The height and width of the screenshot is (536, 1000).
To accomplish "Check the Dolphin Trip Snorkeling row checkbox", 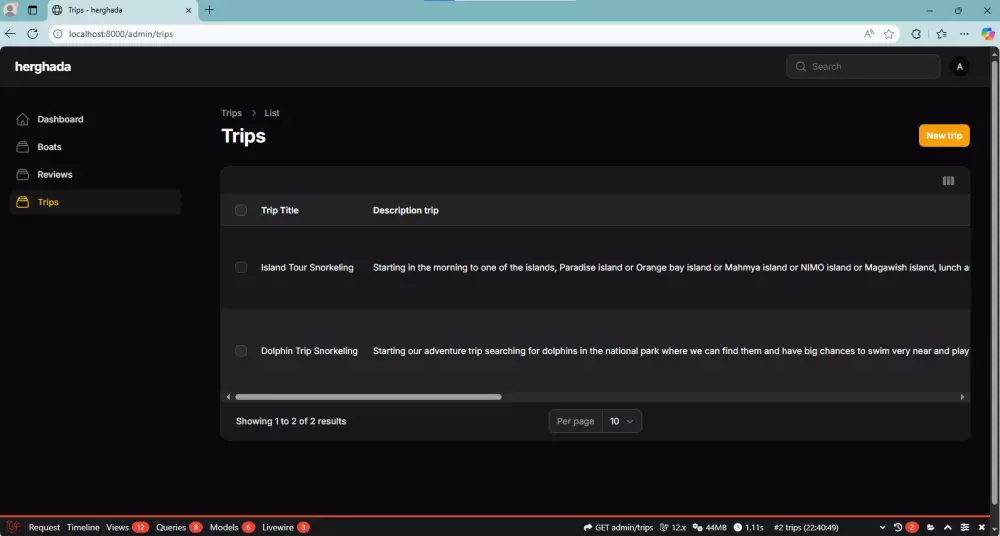I will pyautogui.click(x=240, y=351).
